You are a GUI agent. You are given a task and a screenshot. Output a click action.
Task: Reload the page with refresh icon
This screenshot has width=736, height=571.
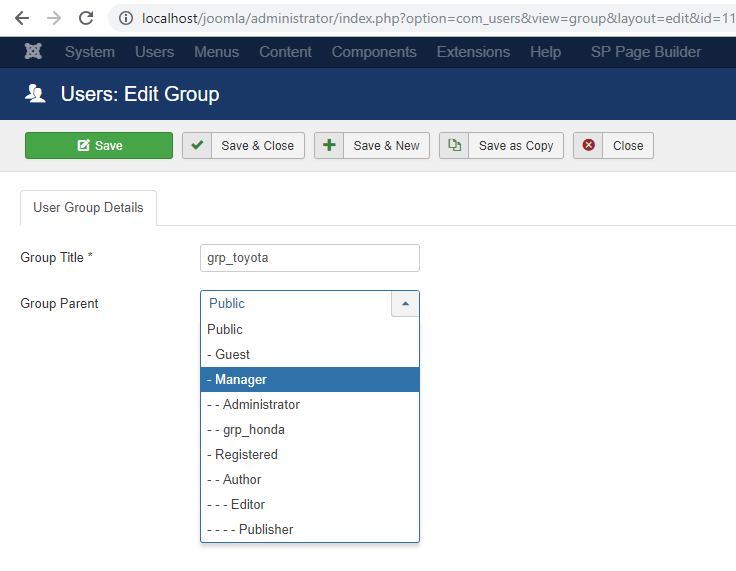coord(86,18)
